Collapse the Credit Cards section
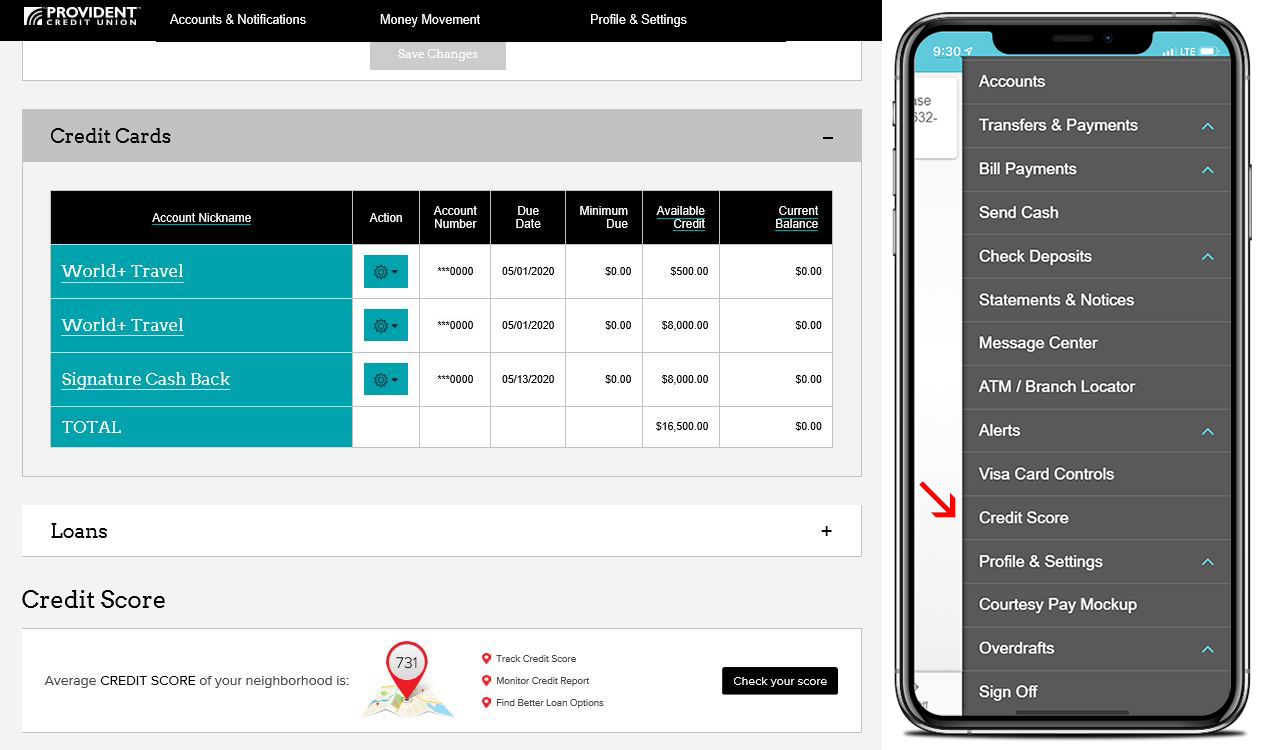 828,137
